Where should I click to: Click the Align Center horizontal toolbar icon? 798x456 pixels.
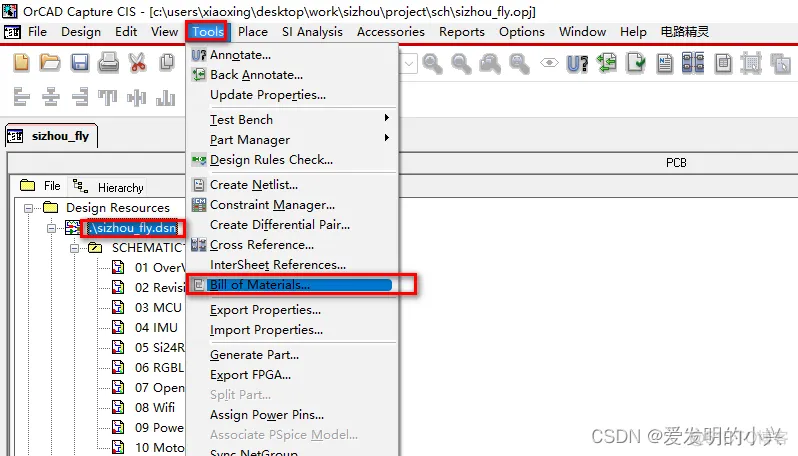click(x=50, y=97)
